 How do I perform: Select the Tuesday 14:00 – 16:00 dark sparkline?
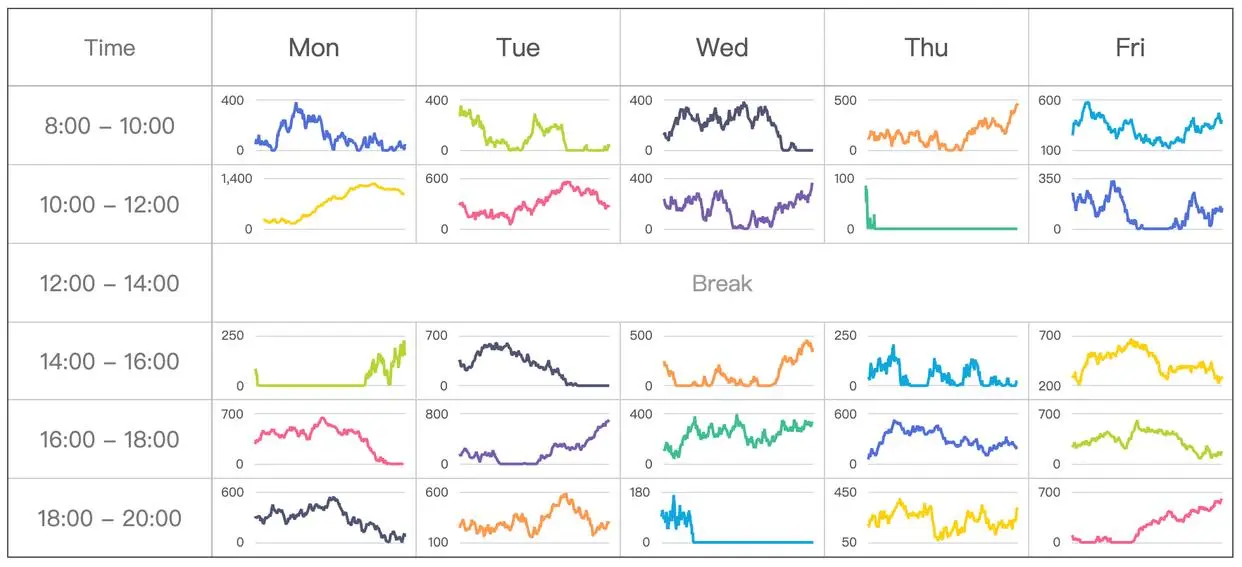point(532,362)
